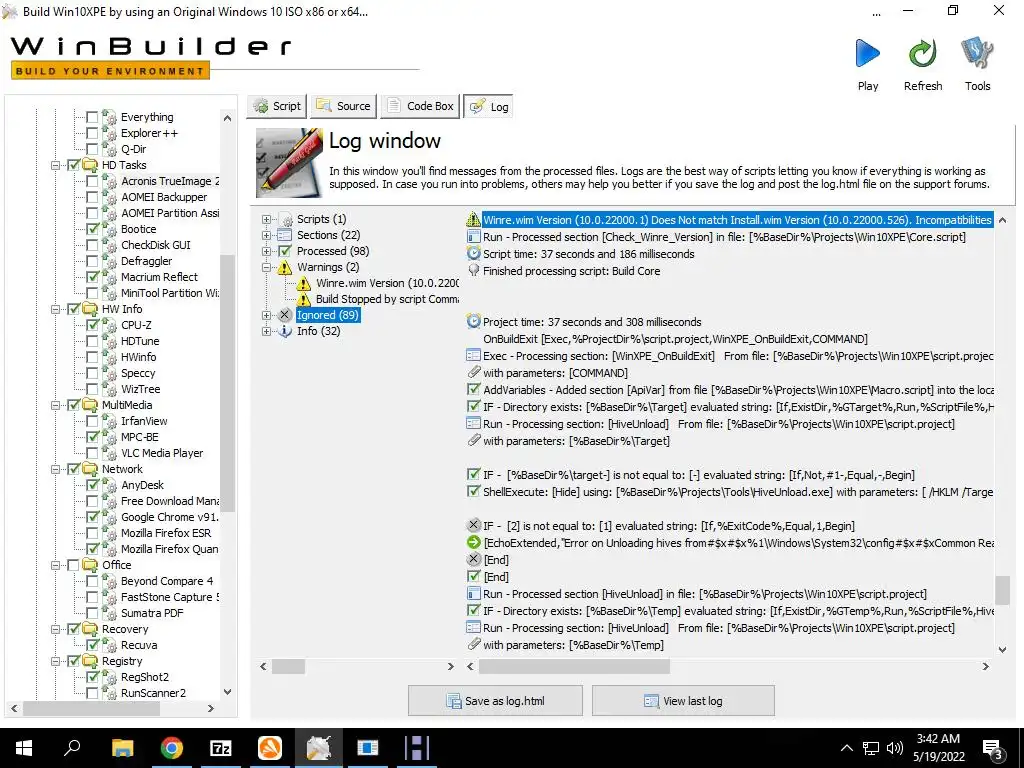Expand the Scripts (1) log node

pos(266,219)
